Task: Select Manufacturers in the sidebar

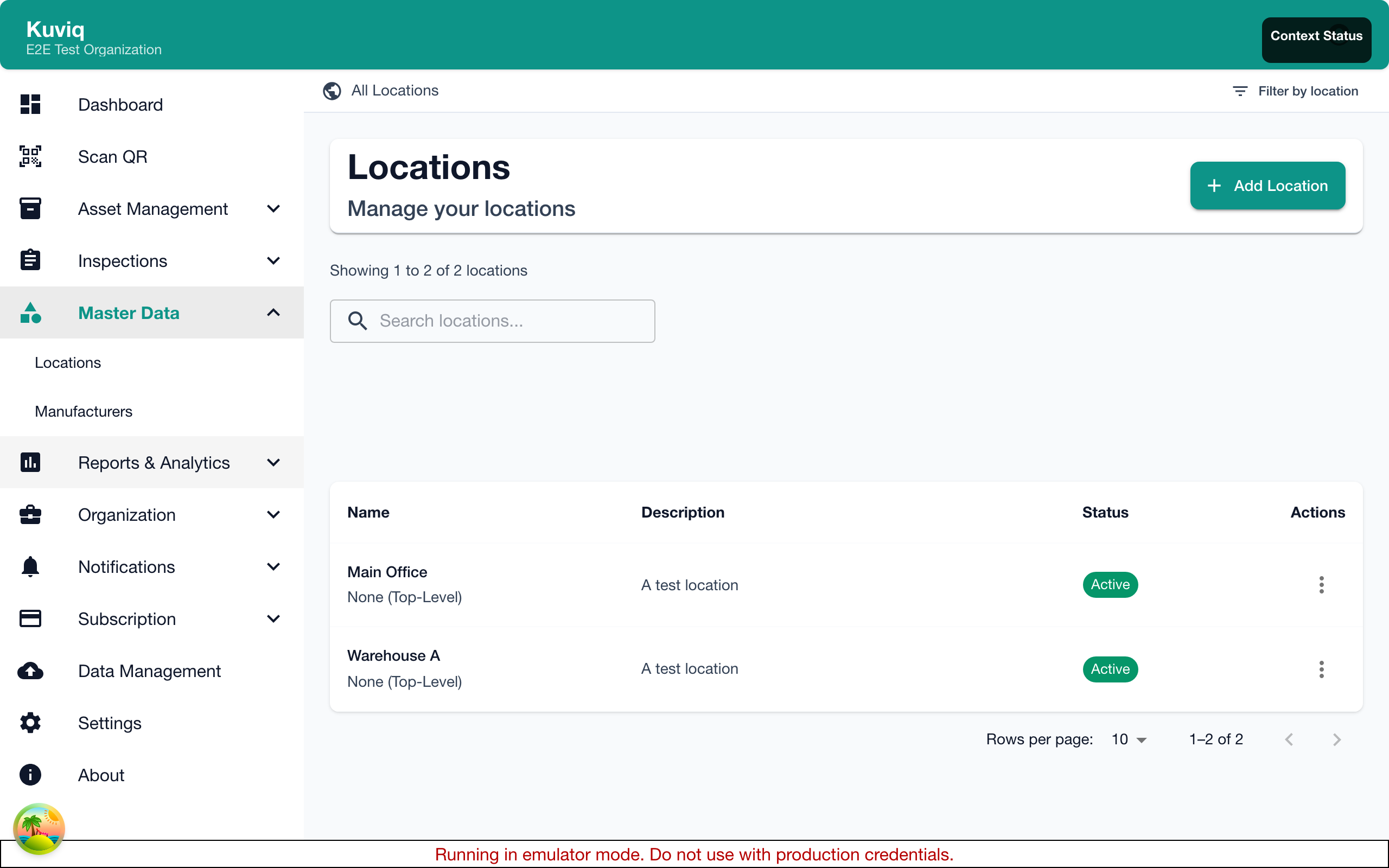Action: click(x=83, y=411)
